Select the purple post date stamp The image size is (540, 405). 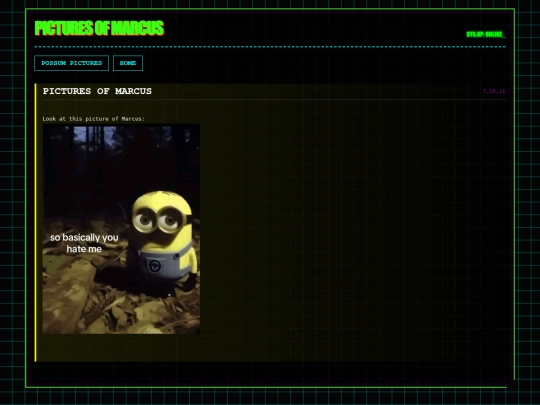[x=494, y=91]
